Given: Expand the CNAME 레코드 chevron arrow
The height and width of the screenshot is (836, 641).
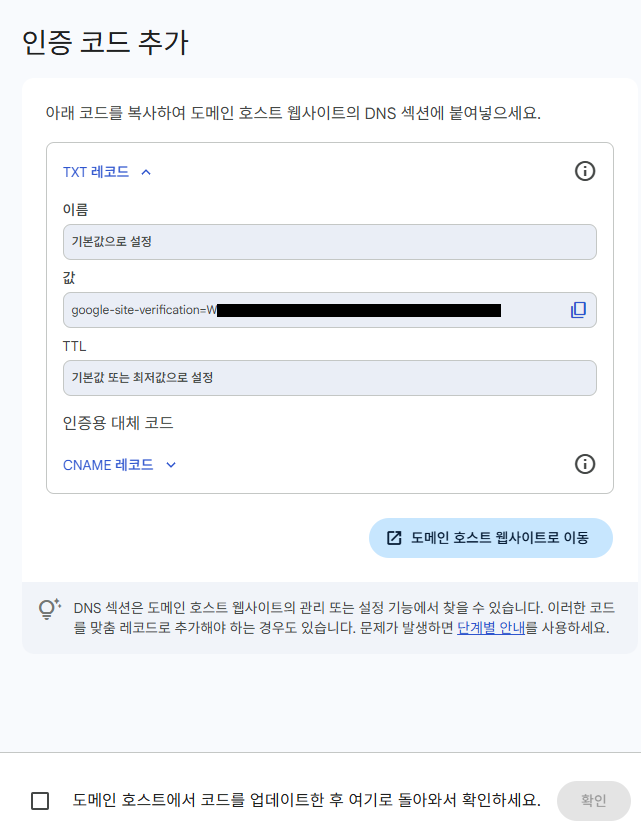Looking at the screenshot, I should pyautogui.click(x=171, y=465).
